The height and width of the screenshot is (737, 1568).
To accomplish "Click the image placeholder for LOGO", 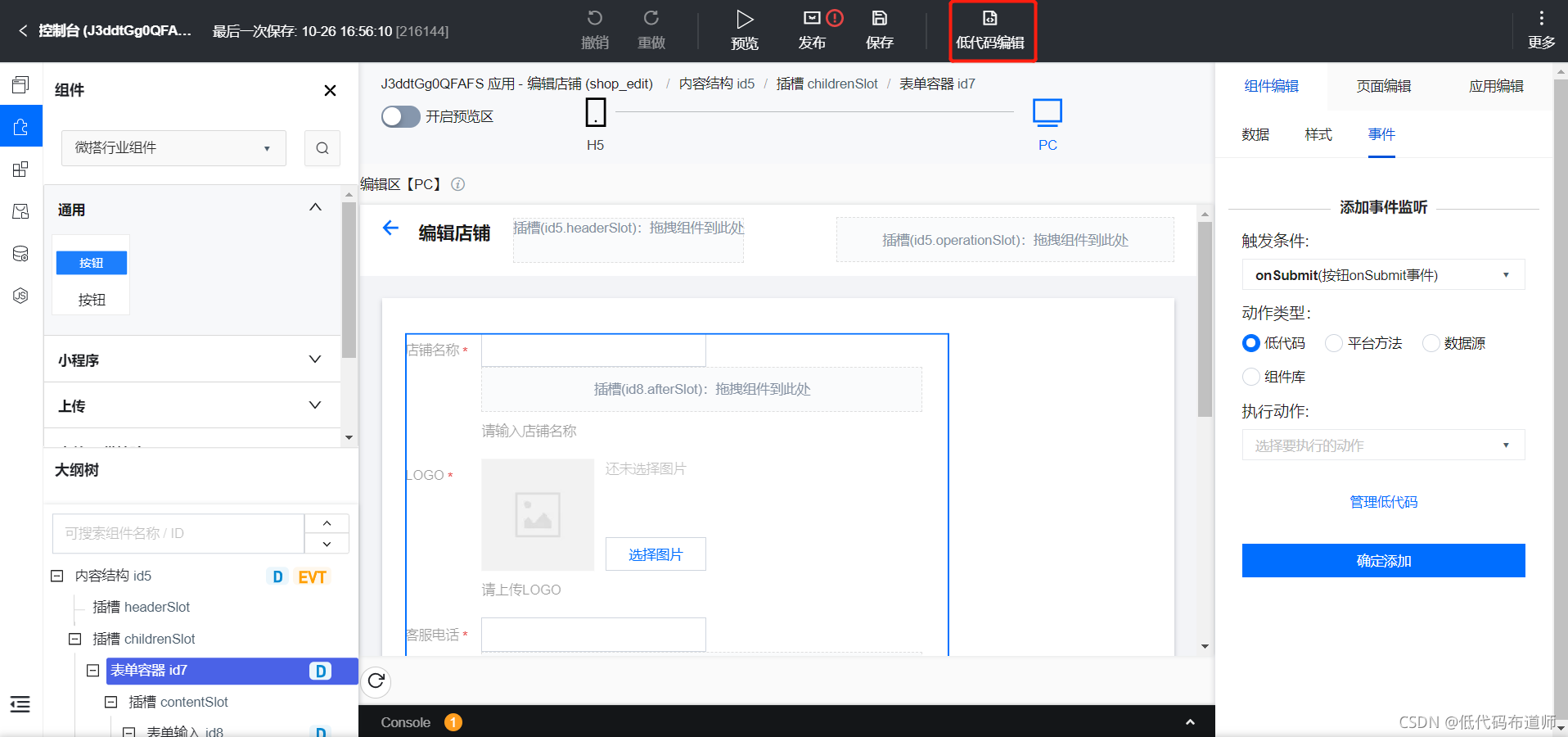I will pos(538,514).
